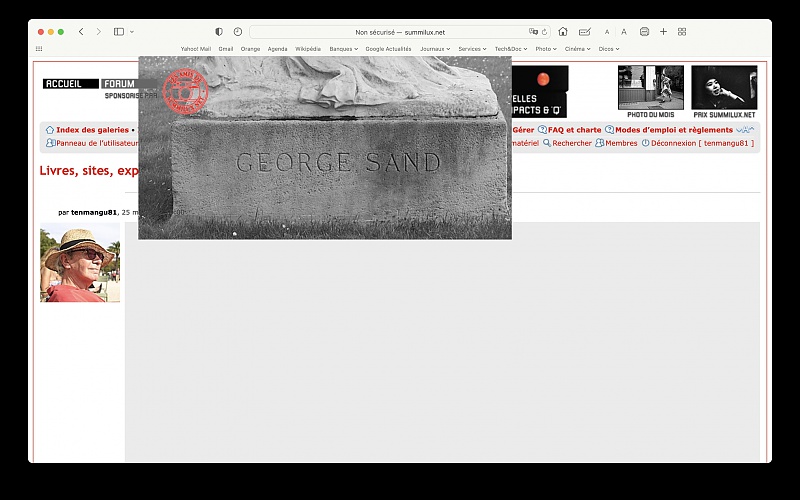Open the Photo du mois thumbnail

point(650,88)
